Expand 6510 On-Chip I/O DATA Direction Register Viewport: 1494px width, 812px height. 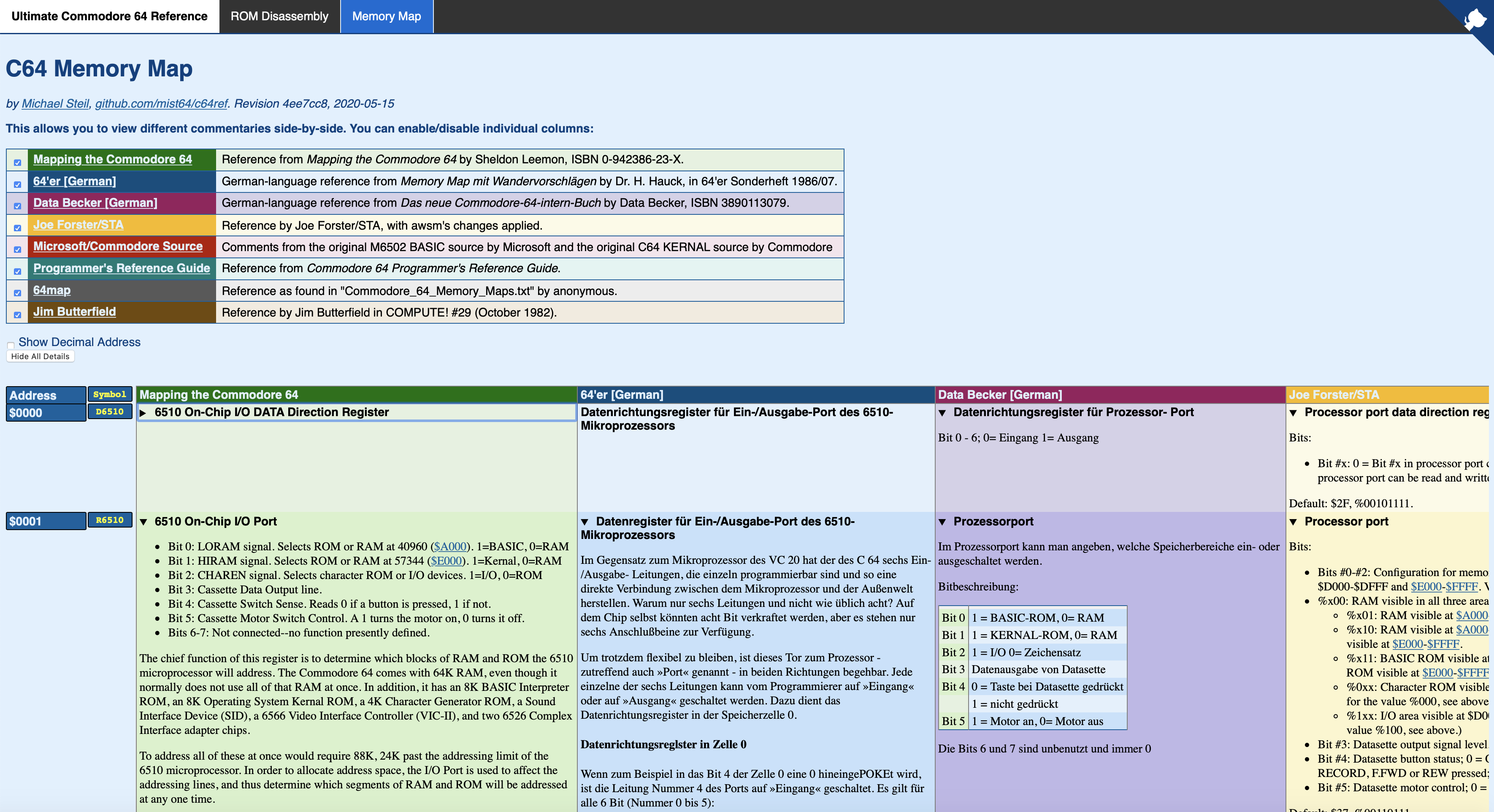(143, 413)
